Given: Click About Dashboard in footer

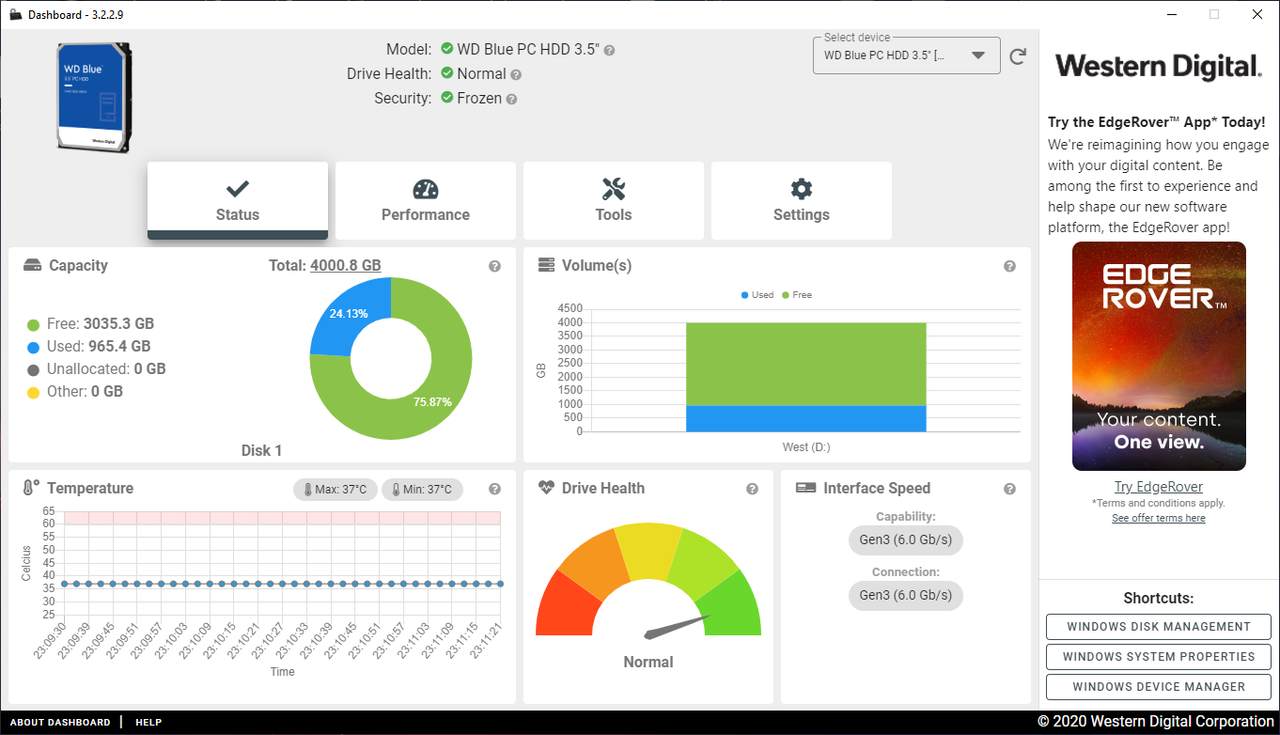Looking at the screenshot, I should click(x=60, y=722).
